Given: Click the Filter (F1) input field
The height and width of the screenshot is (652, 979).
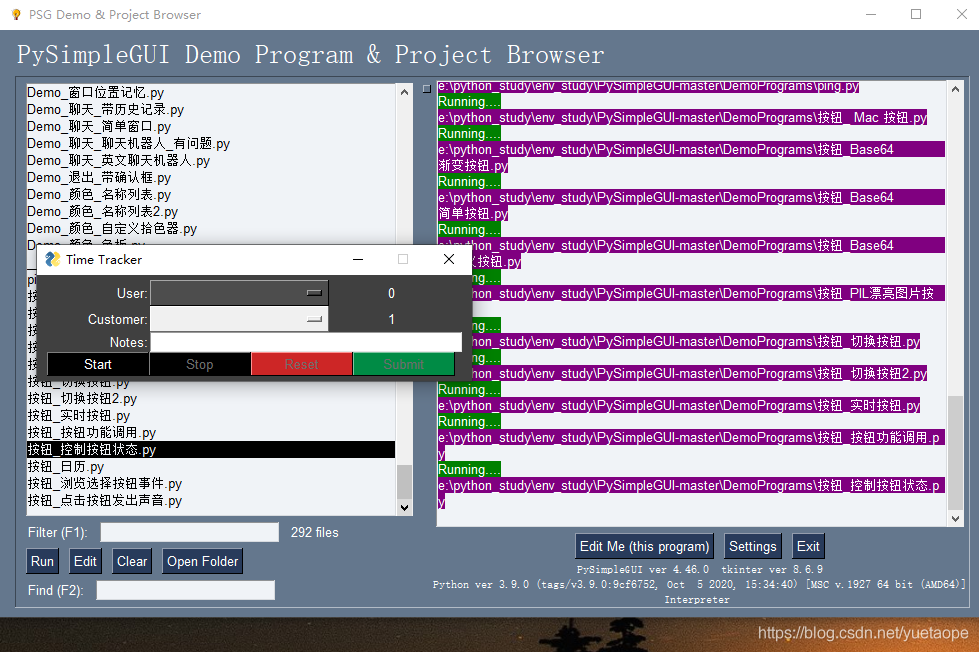Looking at the screenshot, I should click(190, 532).
